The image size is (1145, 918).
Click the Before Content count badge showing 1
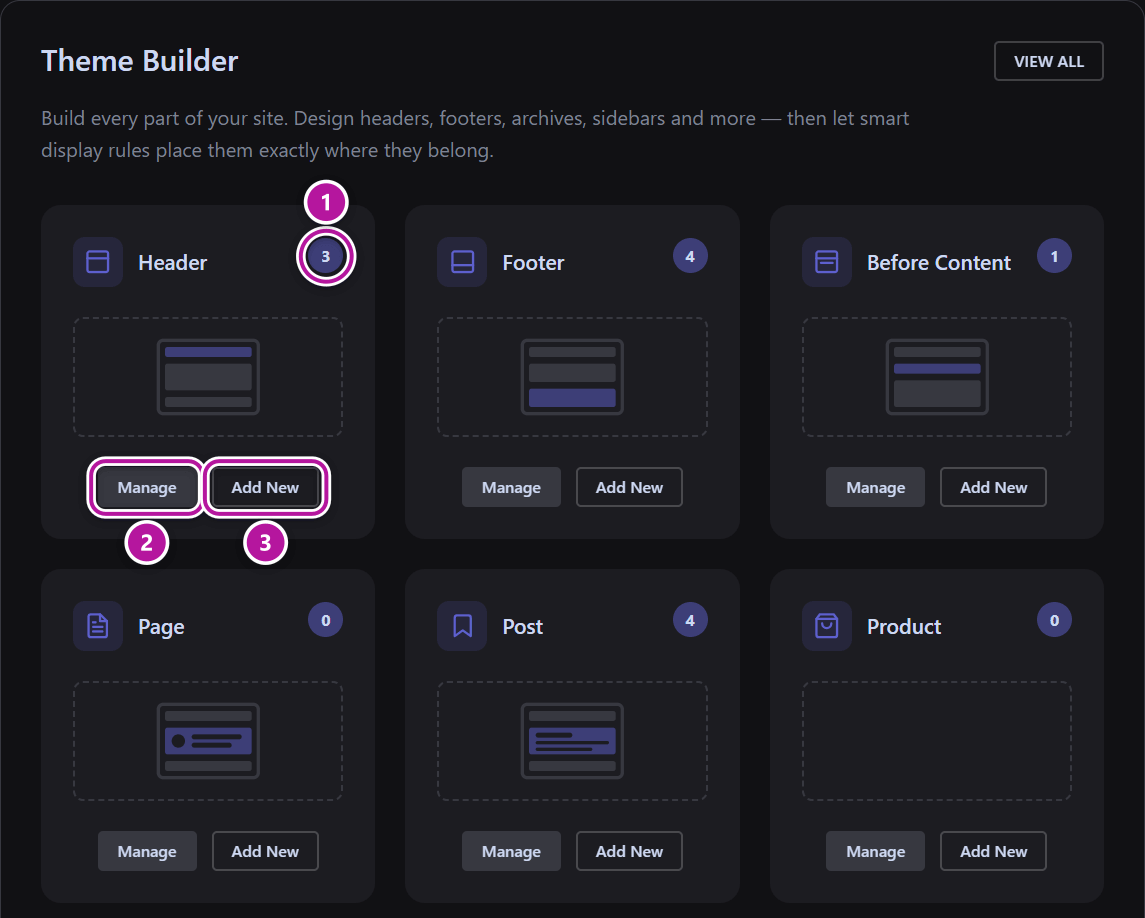[x=1054, y=256]
